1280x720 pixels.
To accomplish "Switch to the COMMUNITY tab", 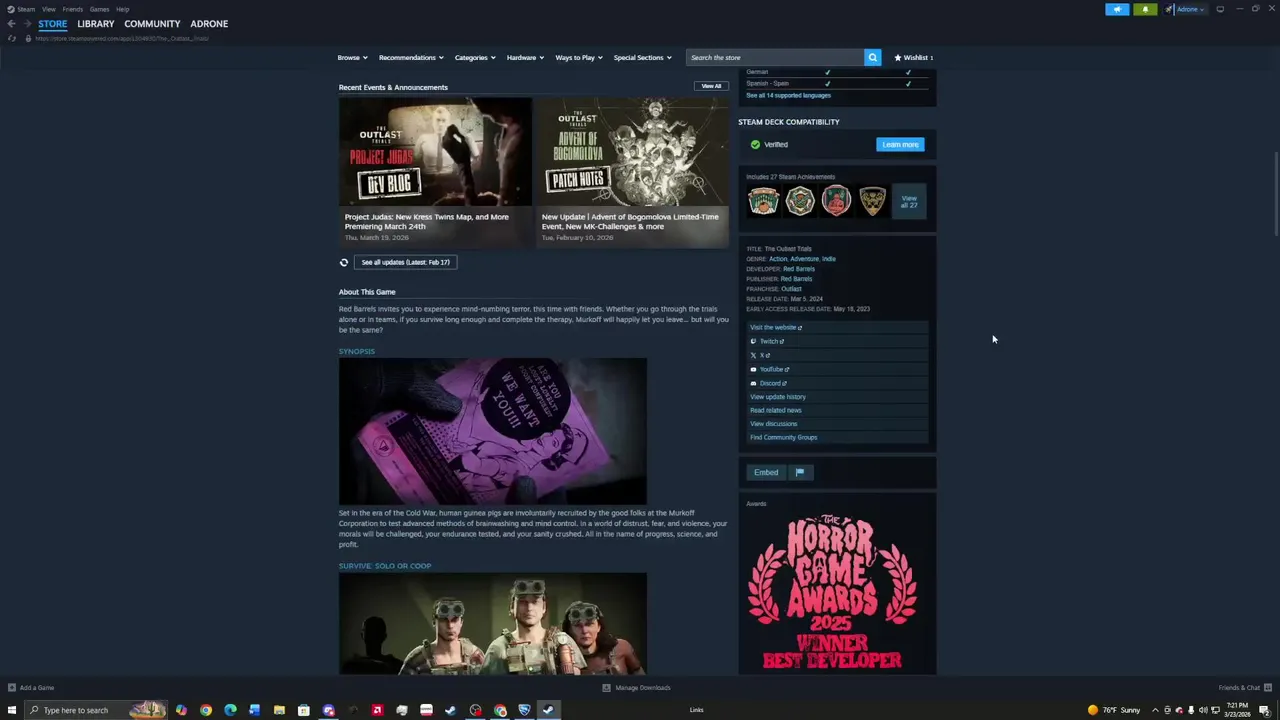I will click(152, 24).
